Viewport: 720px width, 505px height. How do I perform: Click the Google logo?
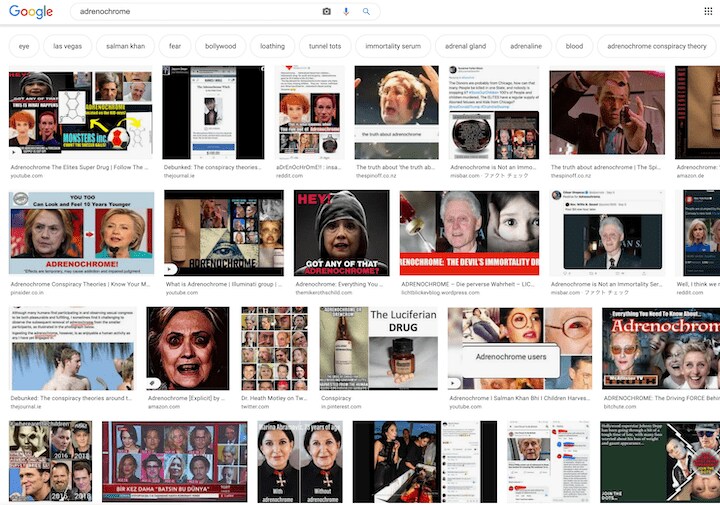point(30,12)
